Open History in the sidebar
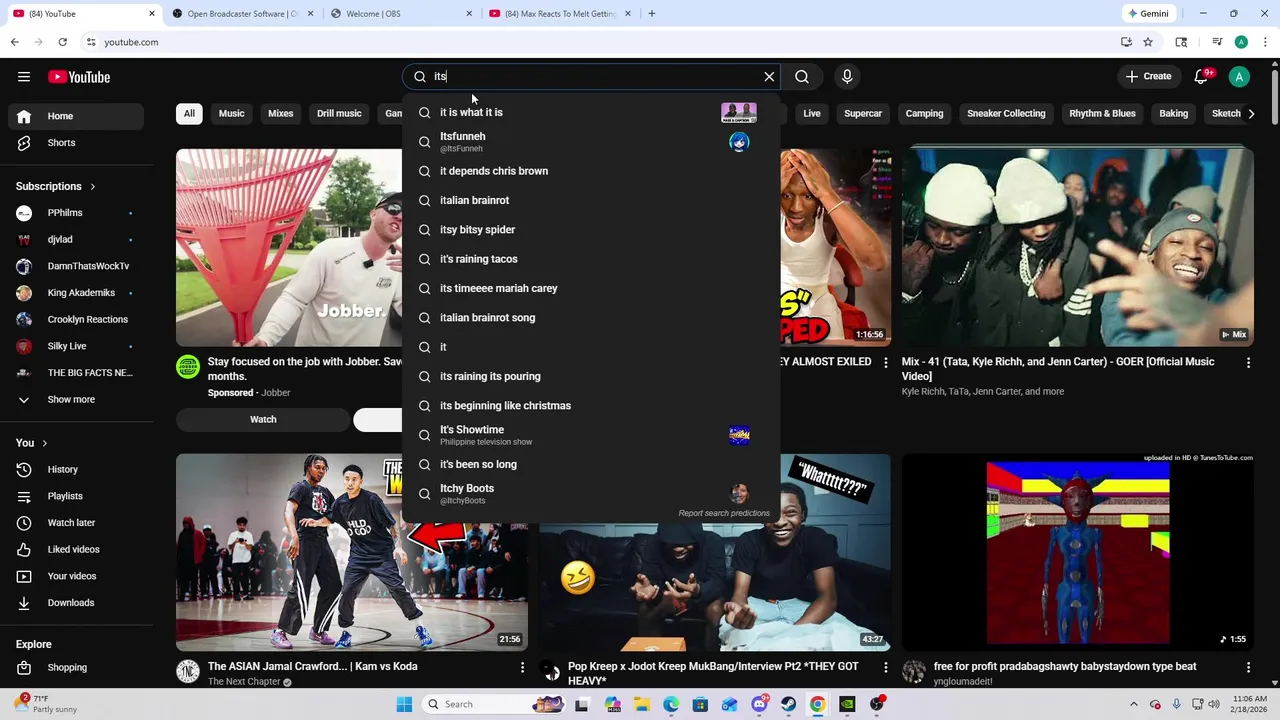Screen dimensions: 1280x720 pos(76,470)
